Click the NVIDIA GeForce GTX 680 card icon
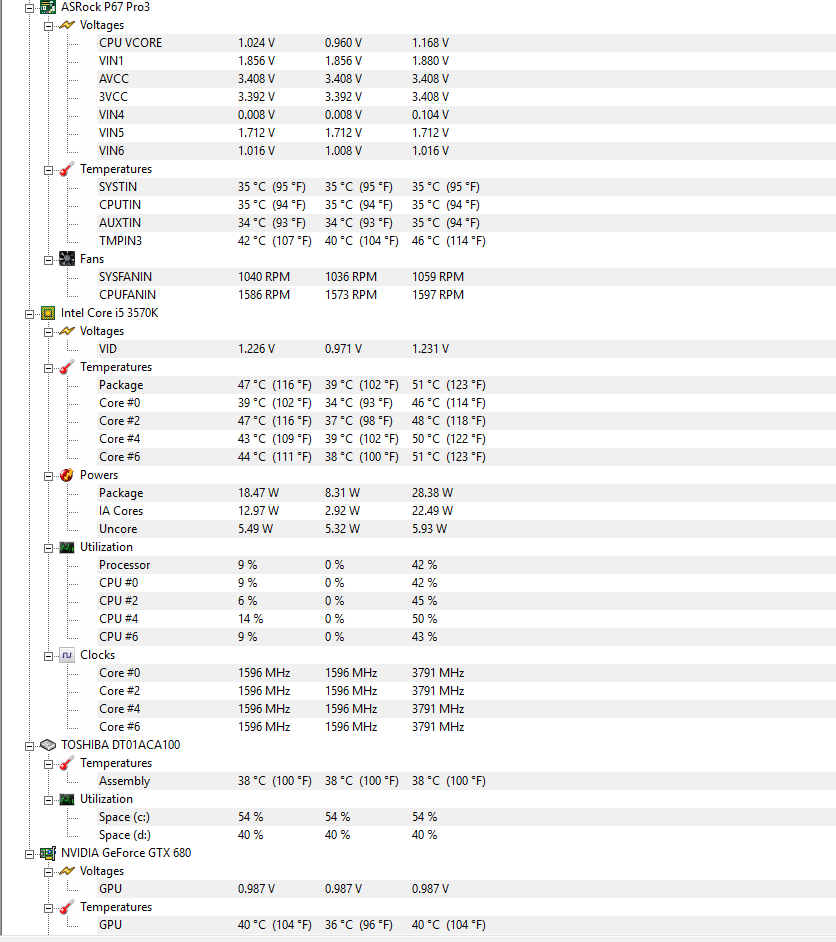Image resolution: width=836 pixels, height=942 pixels. (48, 853)
